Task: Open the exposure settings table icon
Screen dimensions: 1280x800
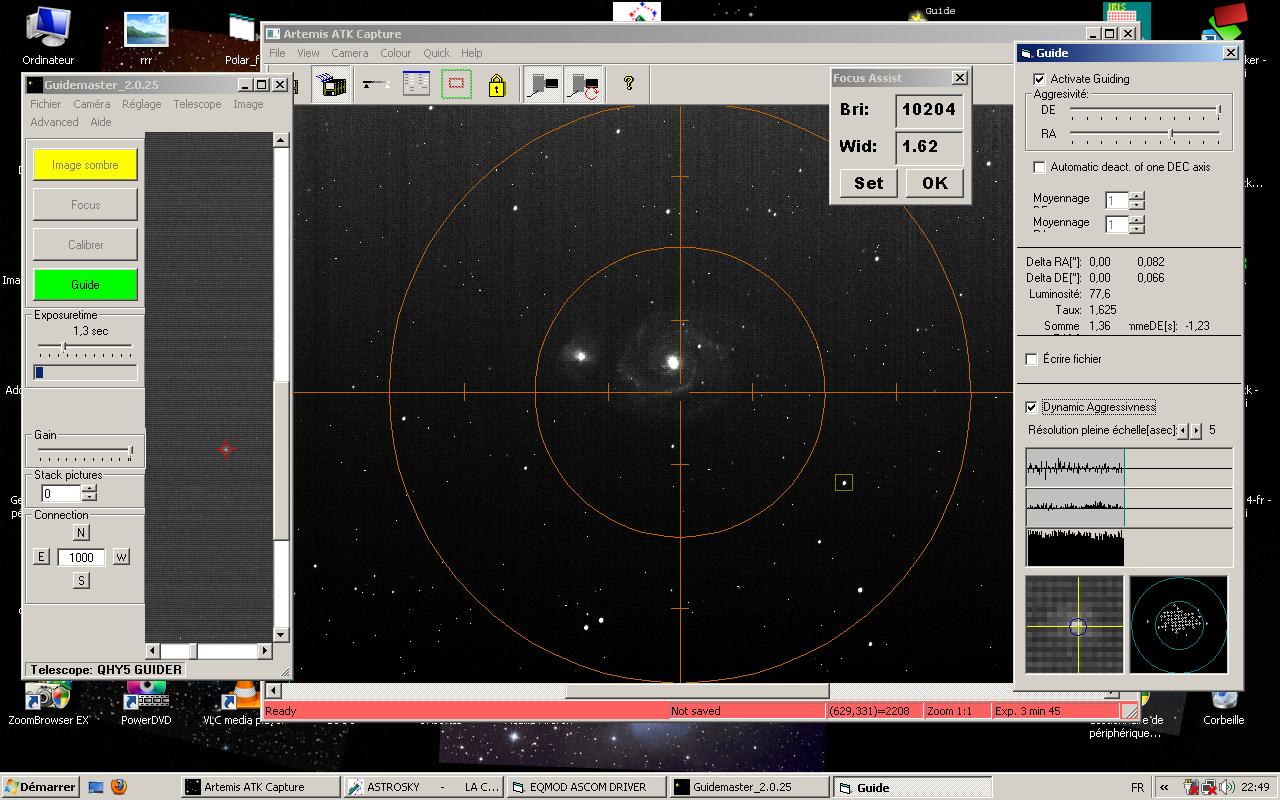Action: click(416, 85)
